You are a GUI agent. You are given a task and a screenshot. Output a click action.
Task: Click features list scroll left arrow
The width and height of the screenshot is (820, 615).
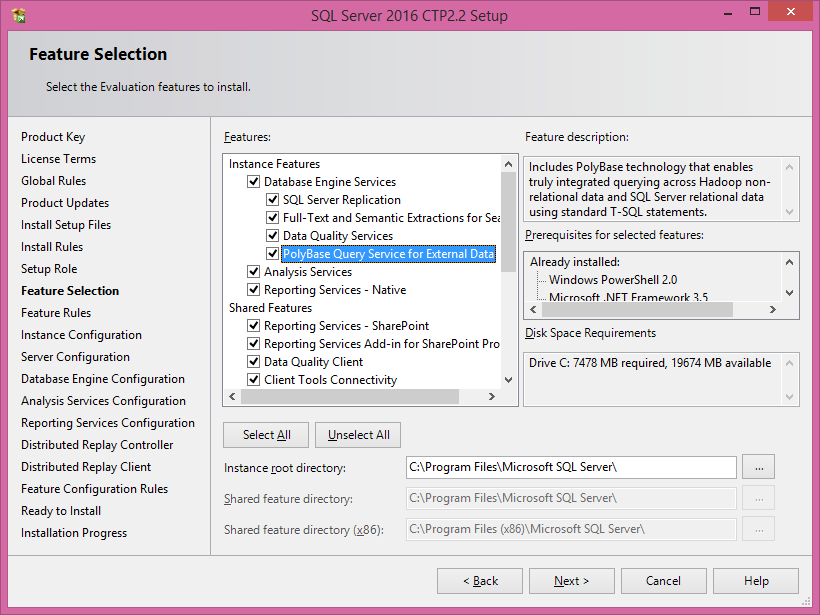click(233, 396)
